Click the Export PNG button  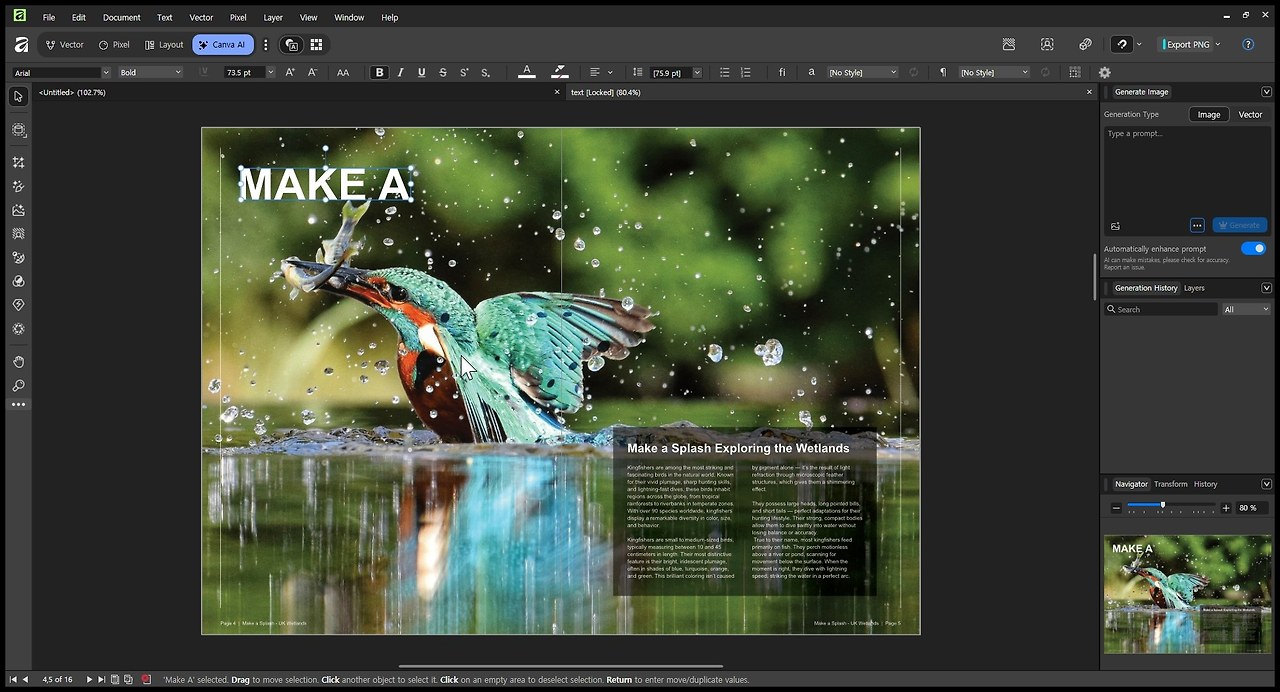[x=1190, y=45]
